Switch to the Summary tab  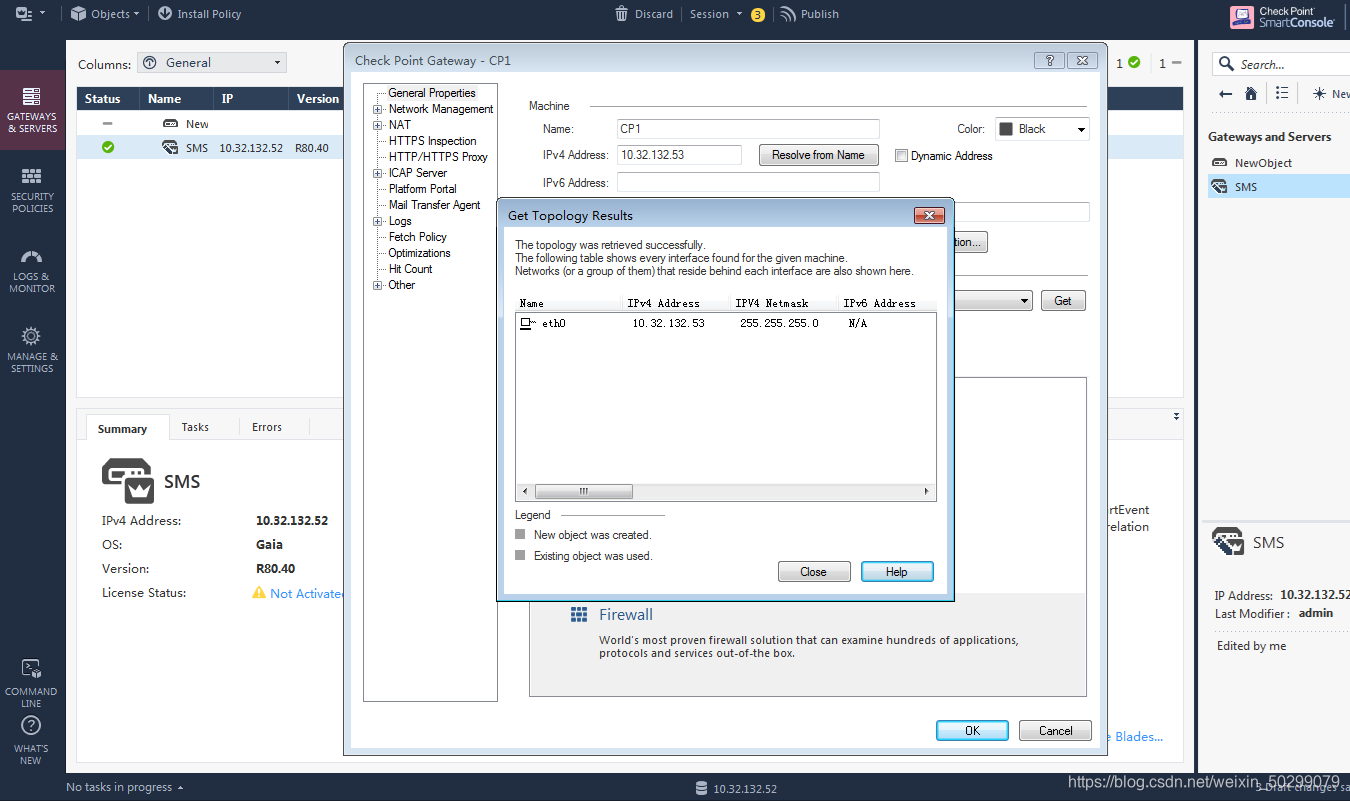click(x=122, y=428)
